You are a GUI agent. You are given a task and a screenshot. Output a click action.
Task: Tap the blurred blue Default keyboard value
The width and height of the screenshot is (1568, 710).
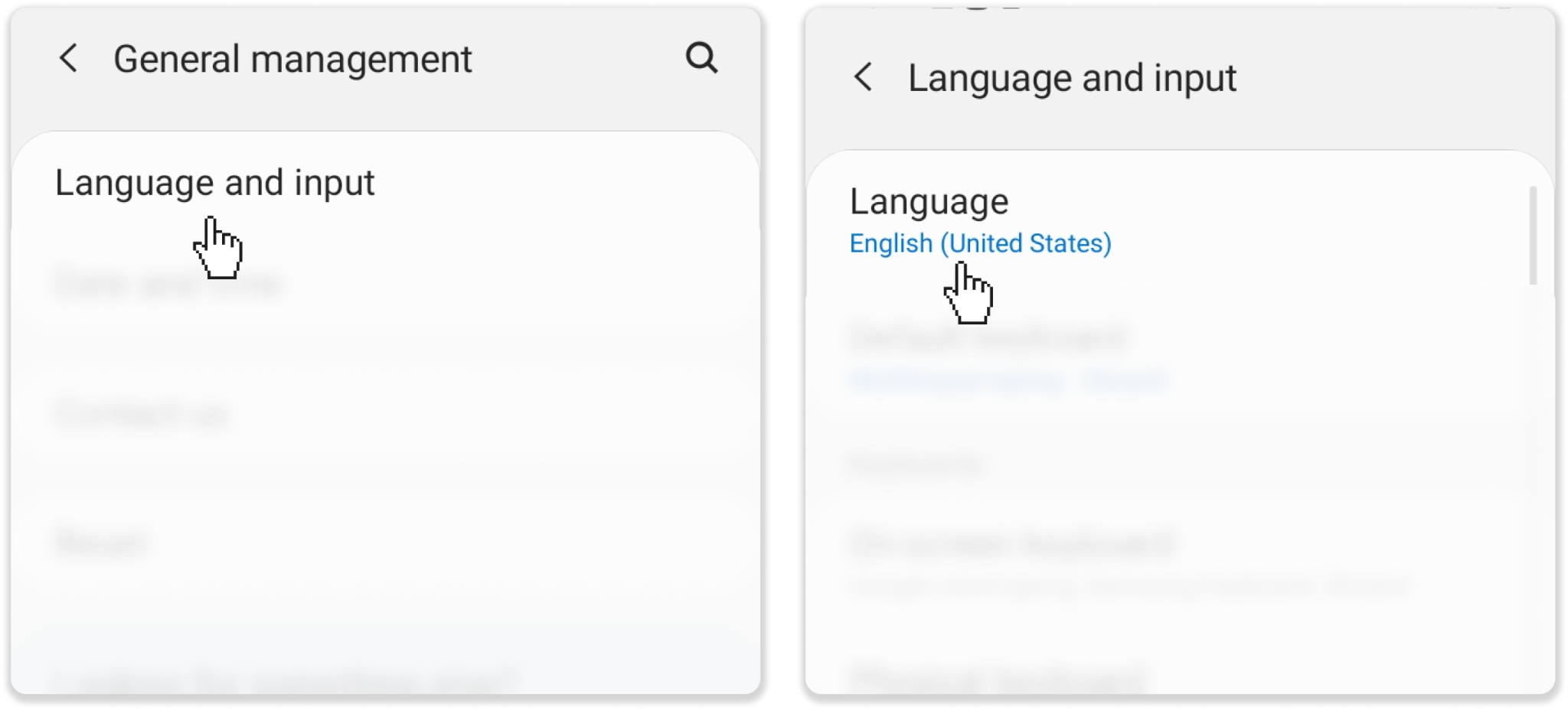(1008, 380)
